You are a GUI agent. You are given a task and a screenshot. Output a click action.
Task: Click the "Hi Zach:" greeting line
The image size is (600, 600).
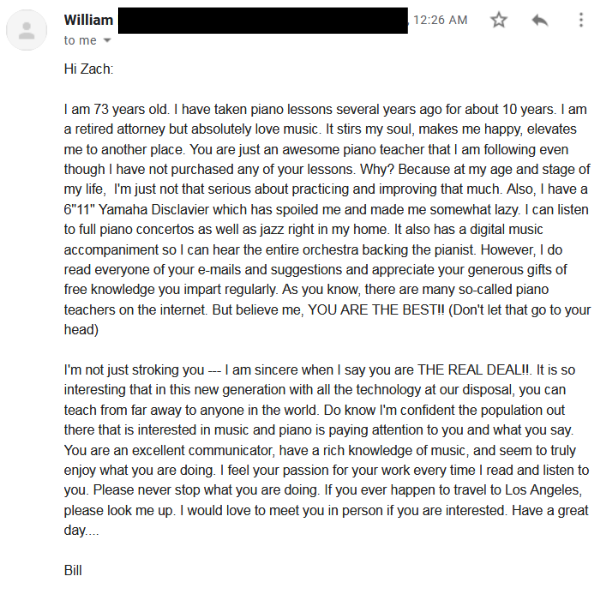click(87, 73)
